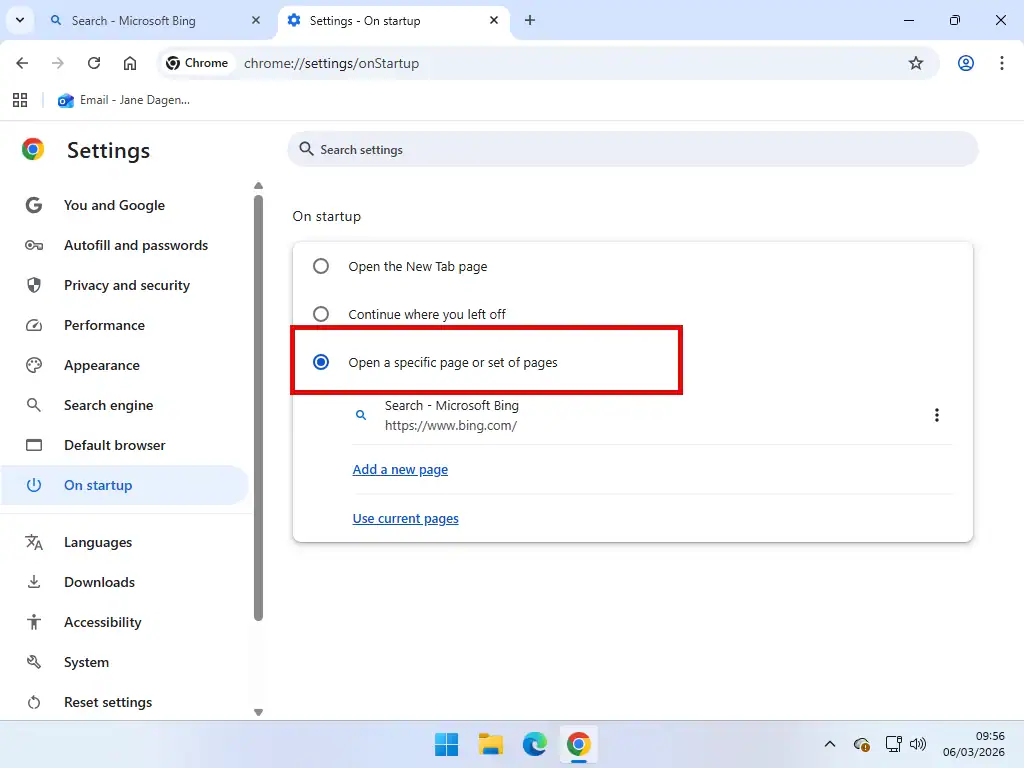Switch to the Search - Microsoft Bing tab
The height and width of the screenshot is (768, 1024).
click(150, 20)
